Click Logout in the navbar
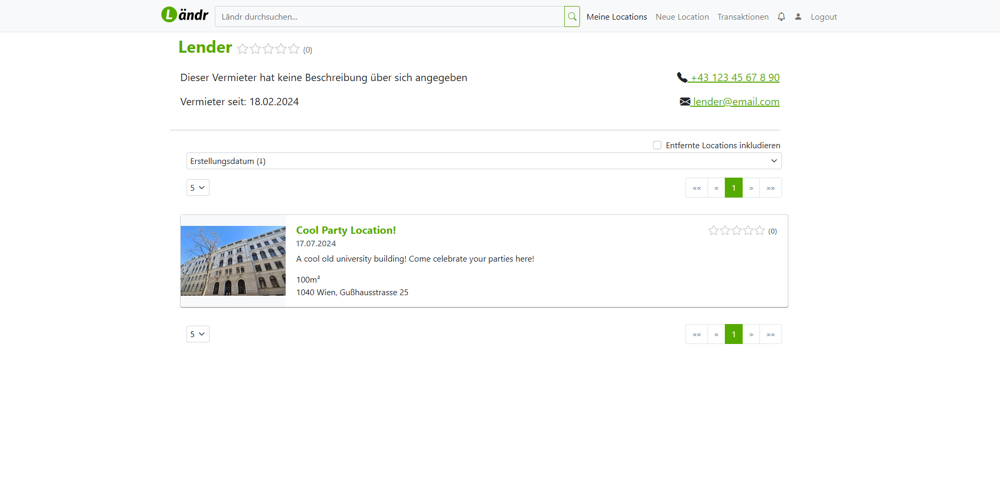The image size is (1000, 477). coord(824,17)
